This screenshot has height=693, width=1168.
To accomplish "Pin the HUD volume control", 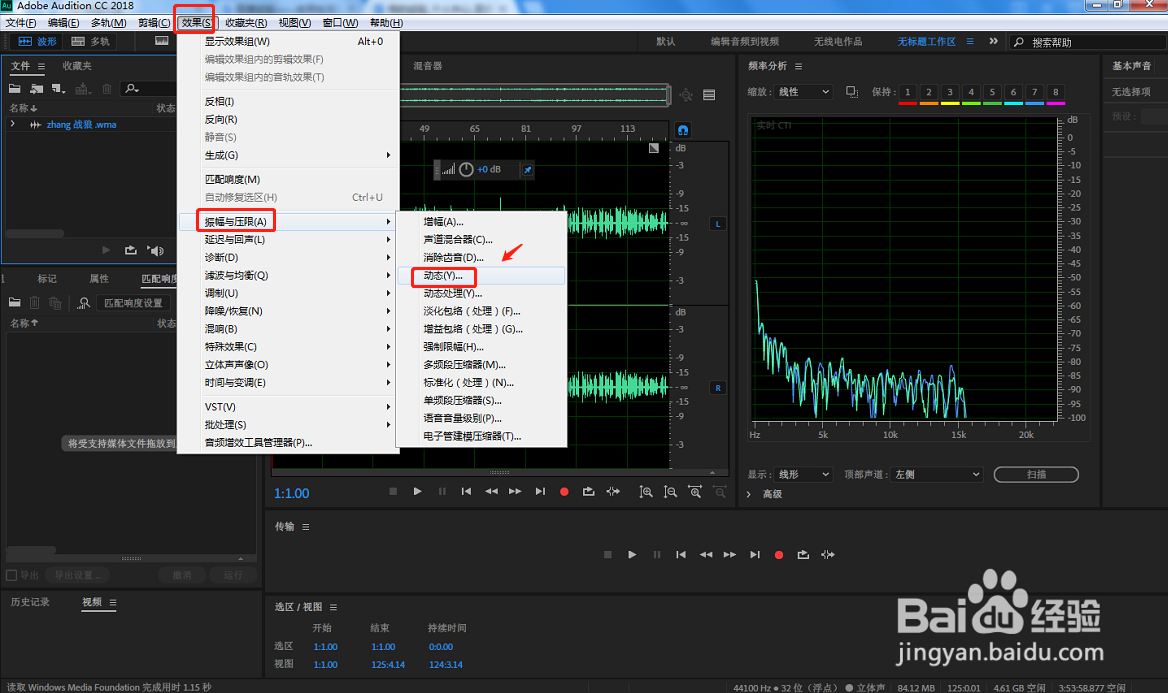I will click(x=527, y=170).
